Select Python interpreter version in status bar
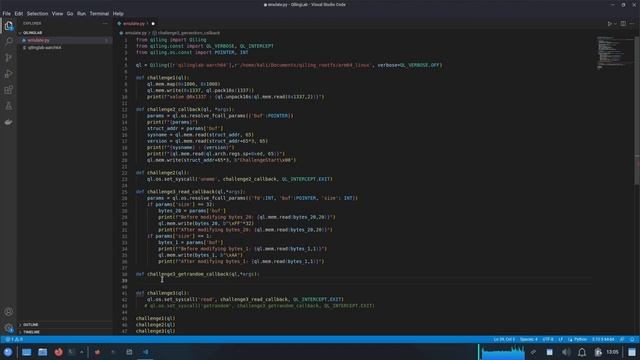Screen dimensions: 640x360 [x=603, y=340]
